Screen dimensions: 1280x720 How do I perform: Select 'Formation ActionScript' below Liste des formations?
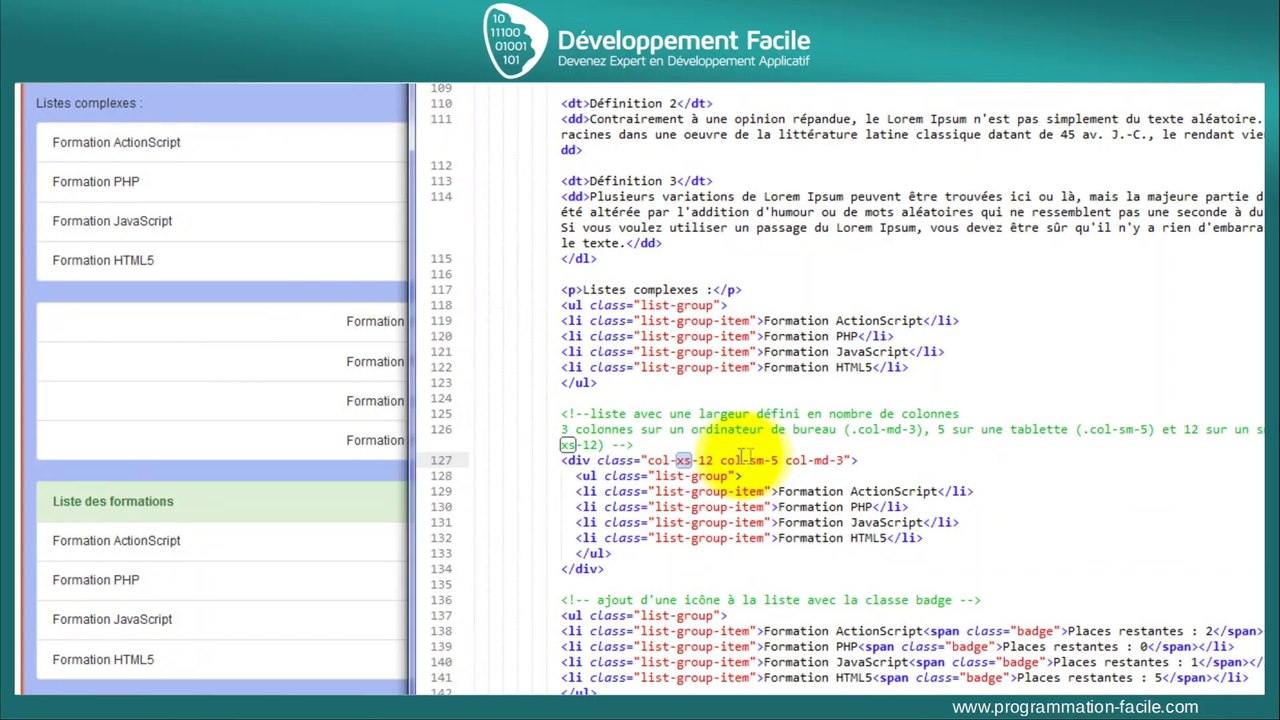pyautogui.click(x=222, y=541)
